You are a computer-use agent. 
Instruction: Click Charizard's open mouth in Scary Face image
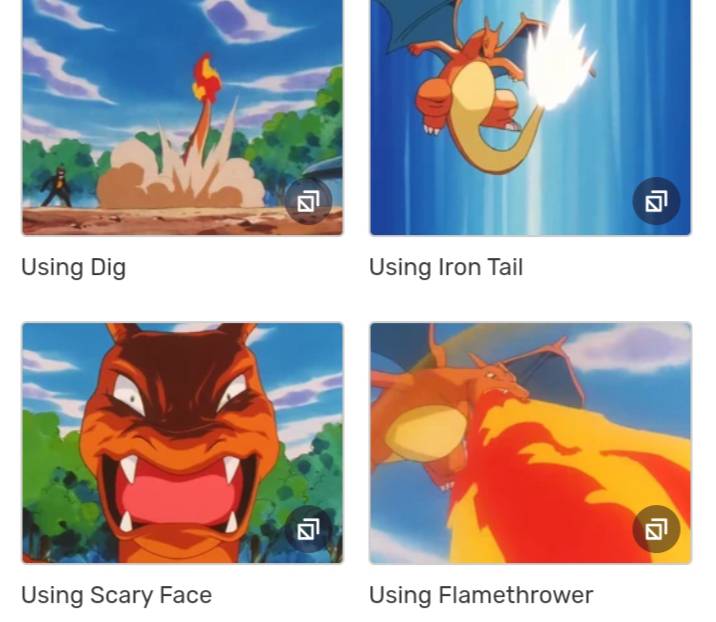point(179,495)
